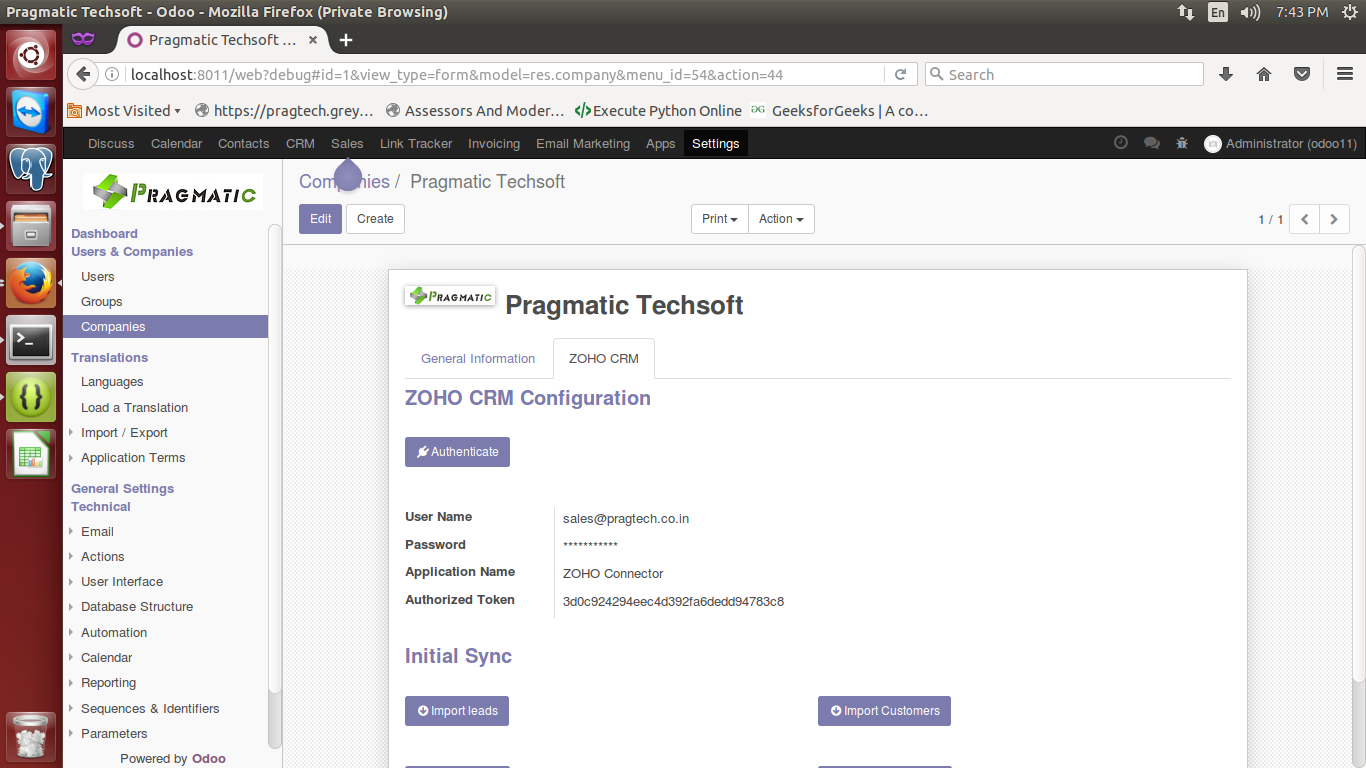Open Odoo activities clock icon
Screen dimensions: 1366x768
1121,143
